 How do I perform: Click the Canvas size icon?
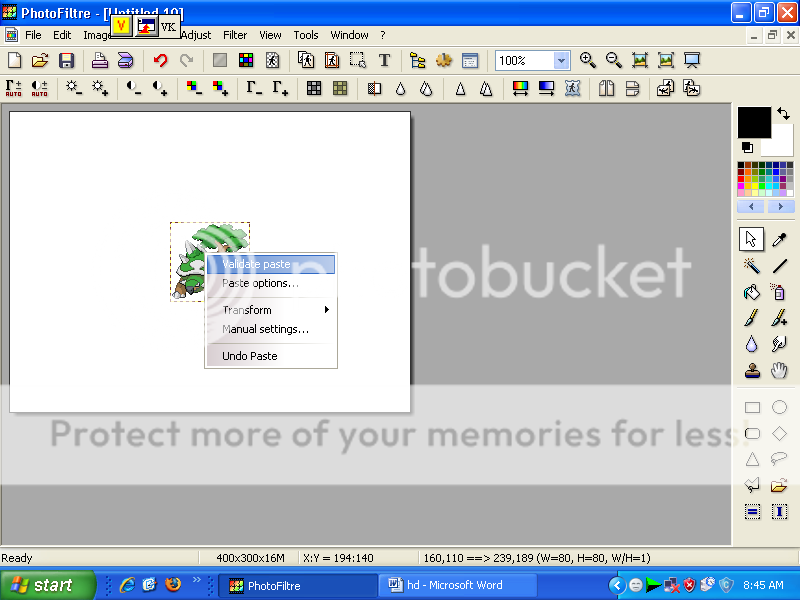[332, 60]
